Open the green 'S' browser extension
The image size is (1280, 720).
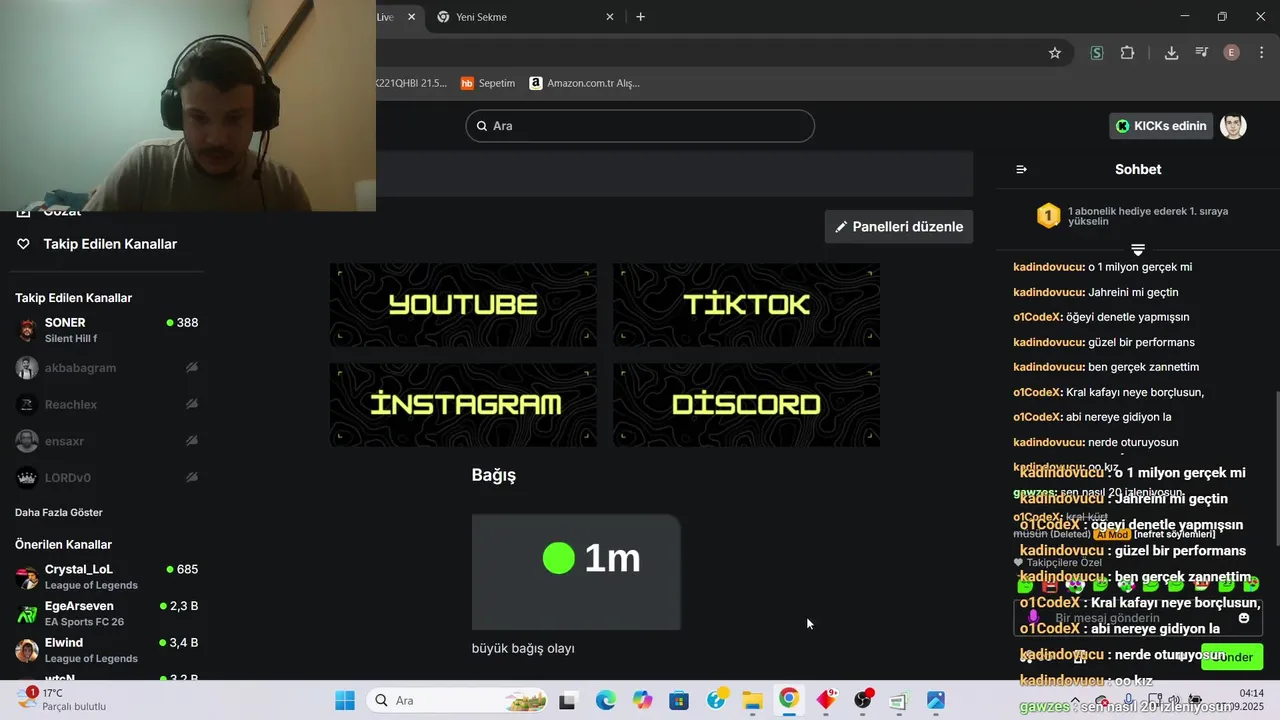click(x=1097, y=53)
